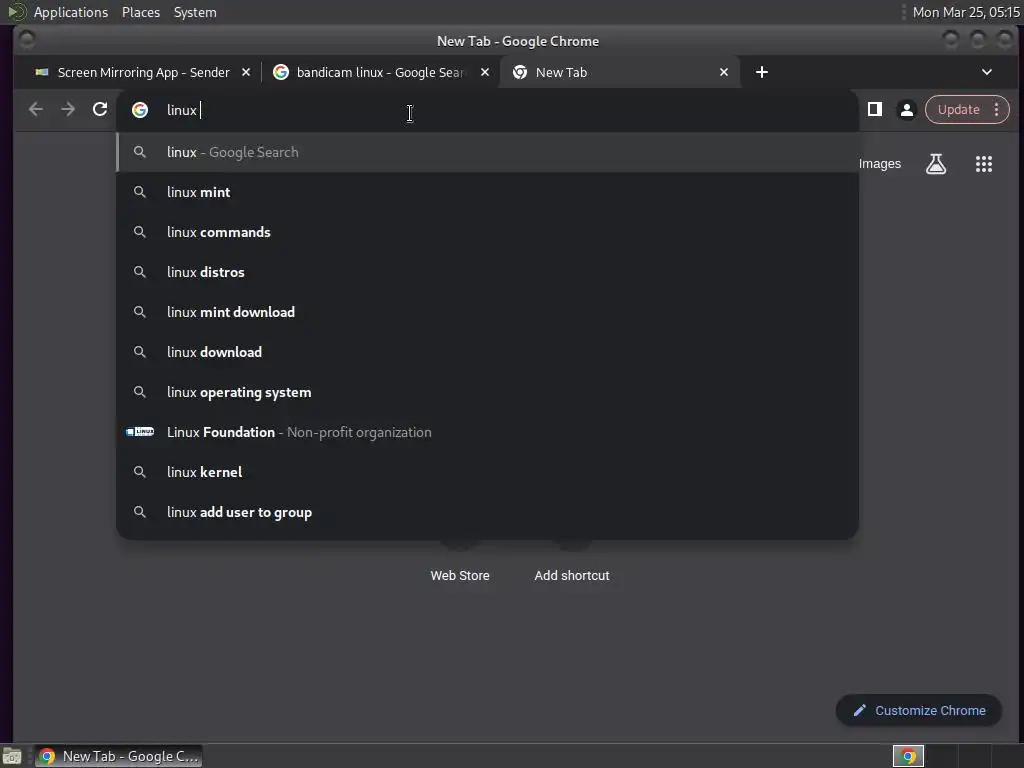Open the Web Store shortcut
This screenshot has height=768, width=1024.
[x=460, y=575]
